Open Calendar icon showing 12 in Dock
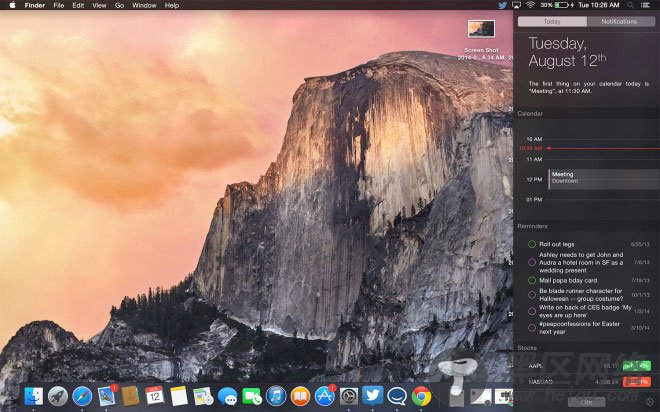Image resolution: width=660 pixels, height=412 pixels. click(154, 396)
